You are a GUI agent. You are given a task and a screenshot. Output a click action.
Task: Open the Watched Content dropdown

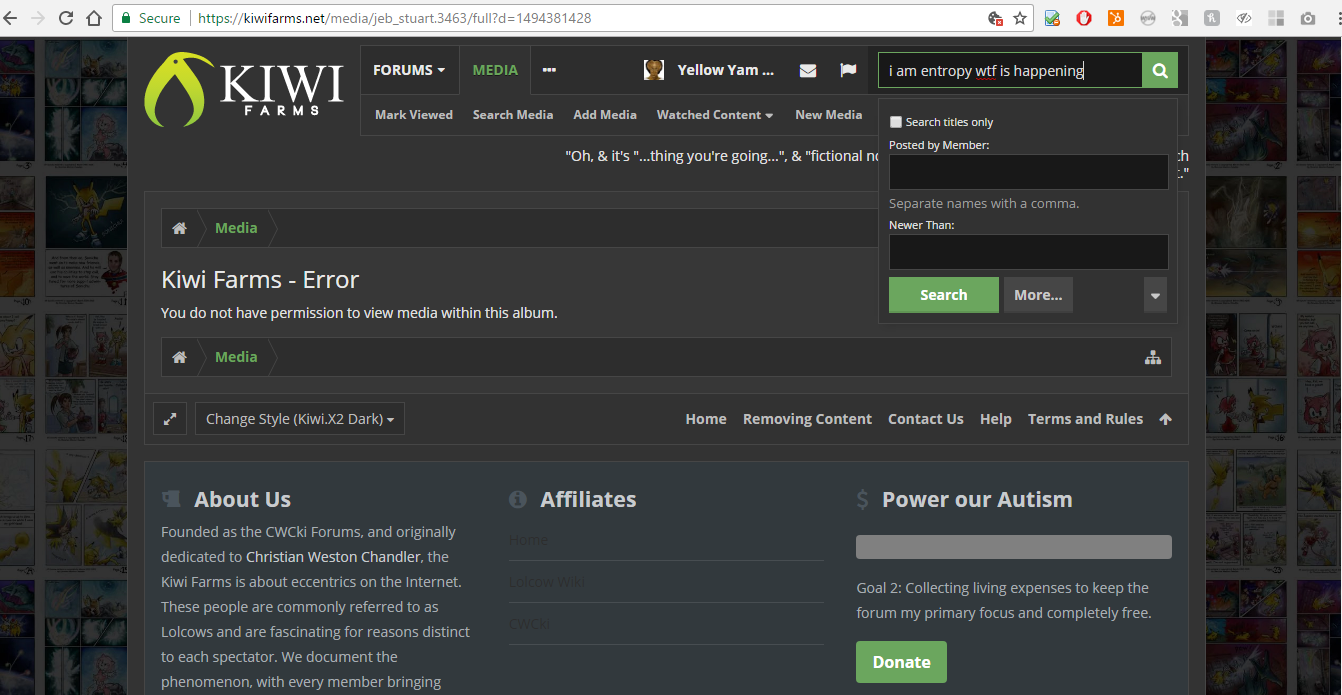coord(715,115)
